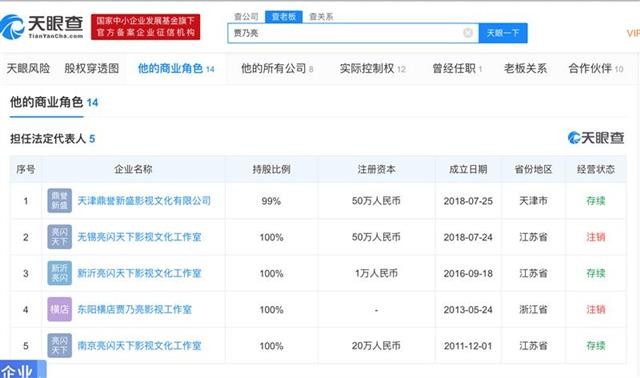Click the 注册资本 column header
The height and width of the screenshot is (378, 640).
point(376,169)
